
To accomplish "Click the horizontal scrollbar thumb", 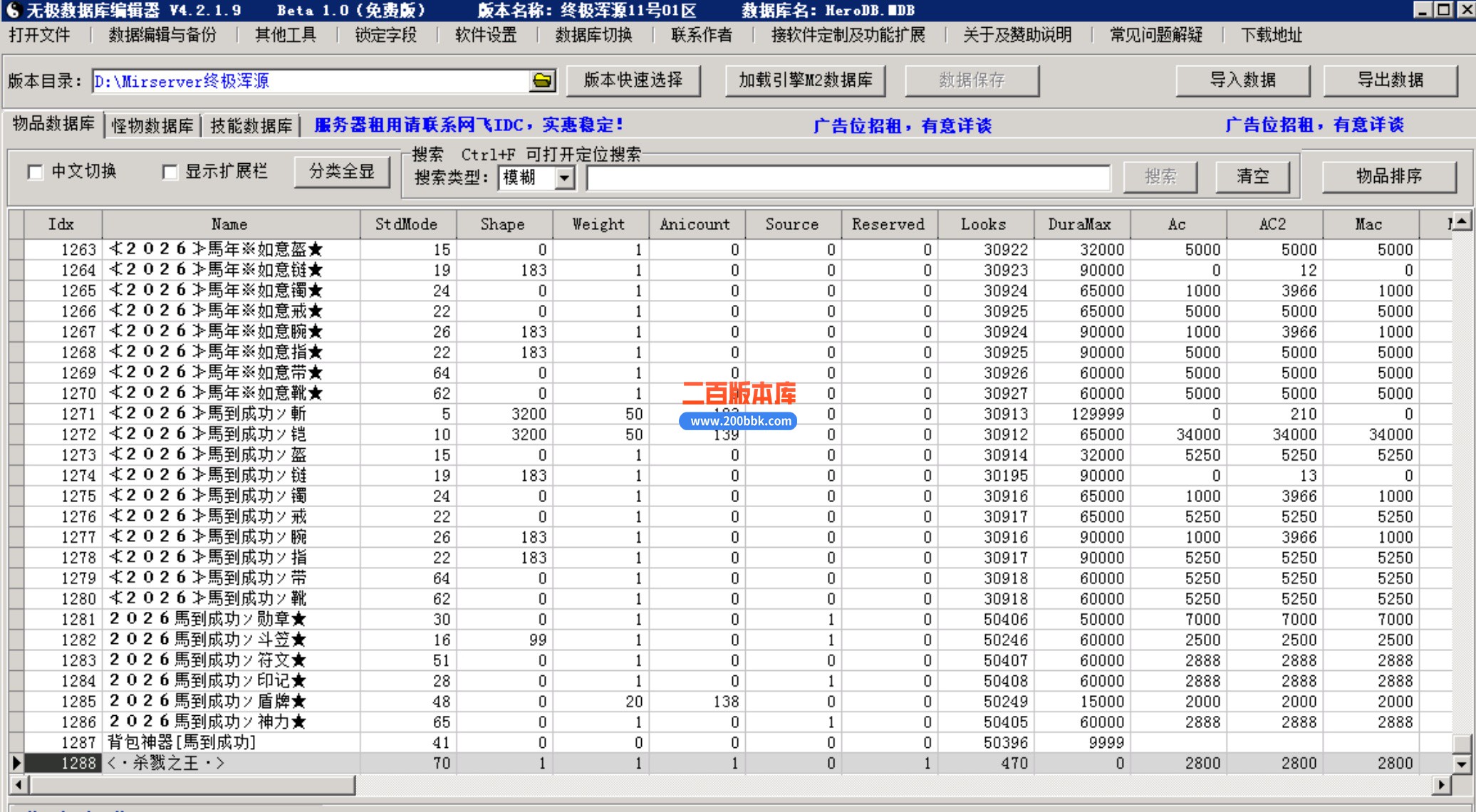I will [x=192, y=784].
